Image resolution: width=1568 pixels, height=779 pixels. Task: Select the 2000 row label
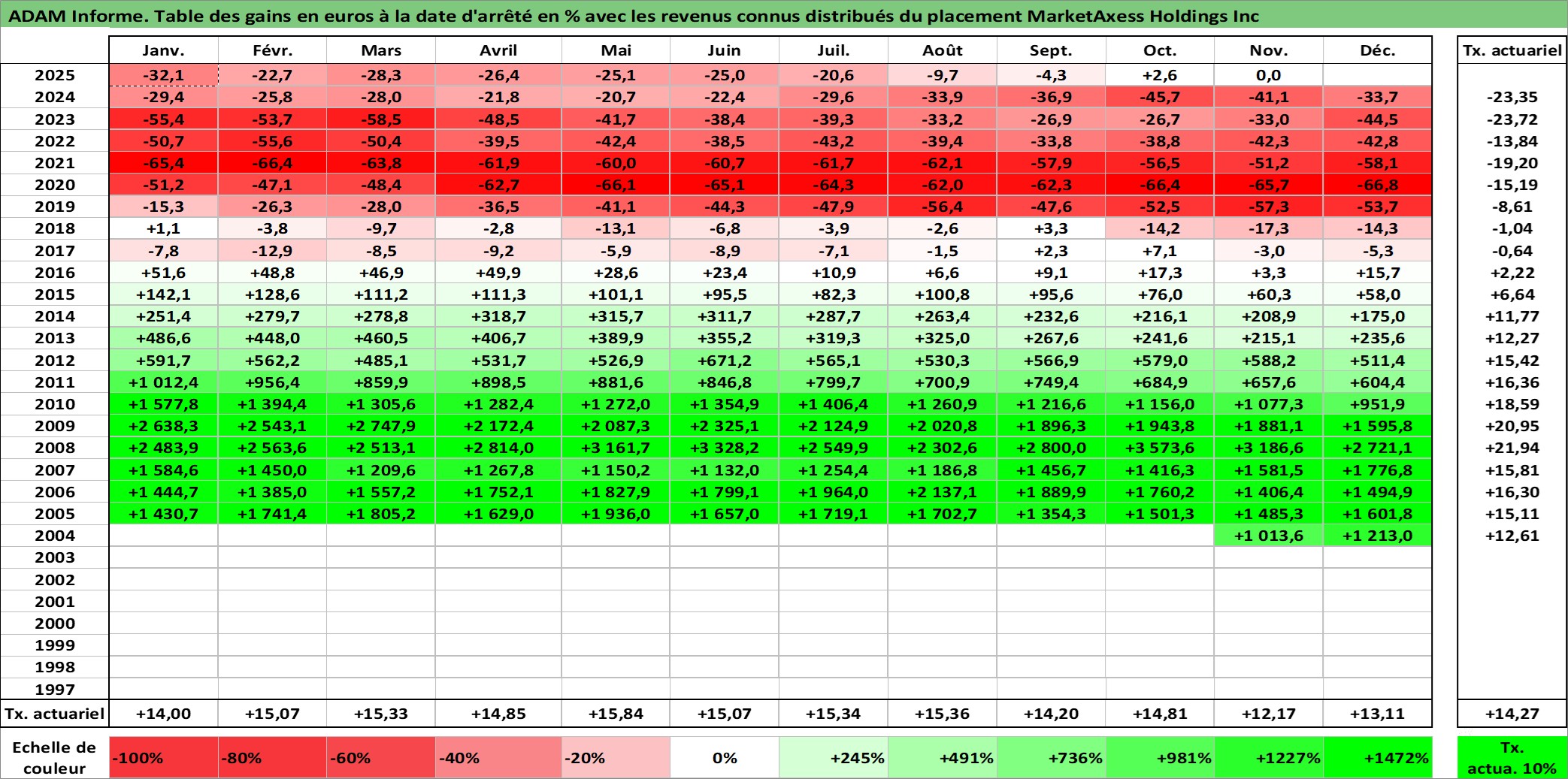click(x=55, y=624)
